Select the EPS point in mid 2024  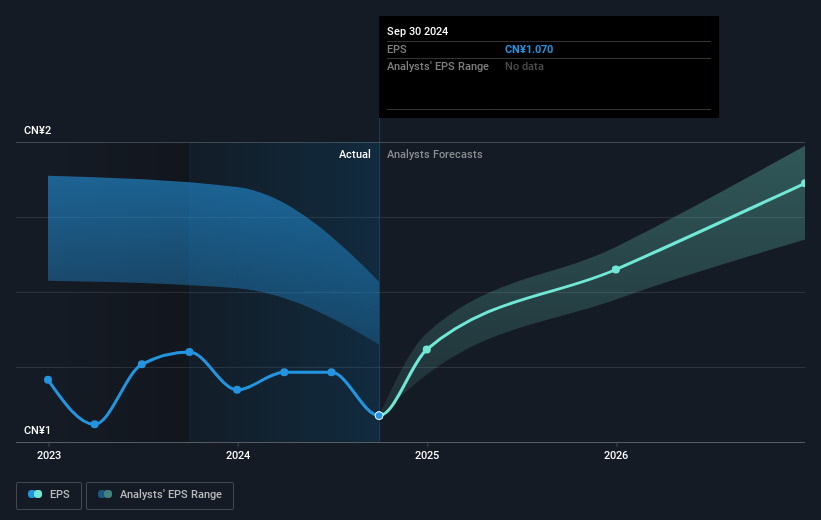(331, 372)
